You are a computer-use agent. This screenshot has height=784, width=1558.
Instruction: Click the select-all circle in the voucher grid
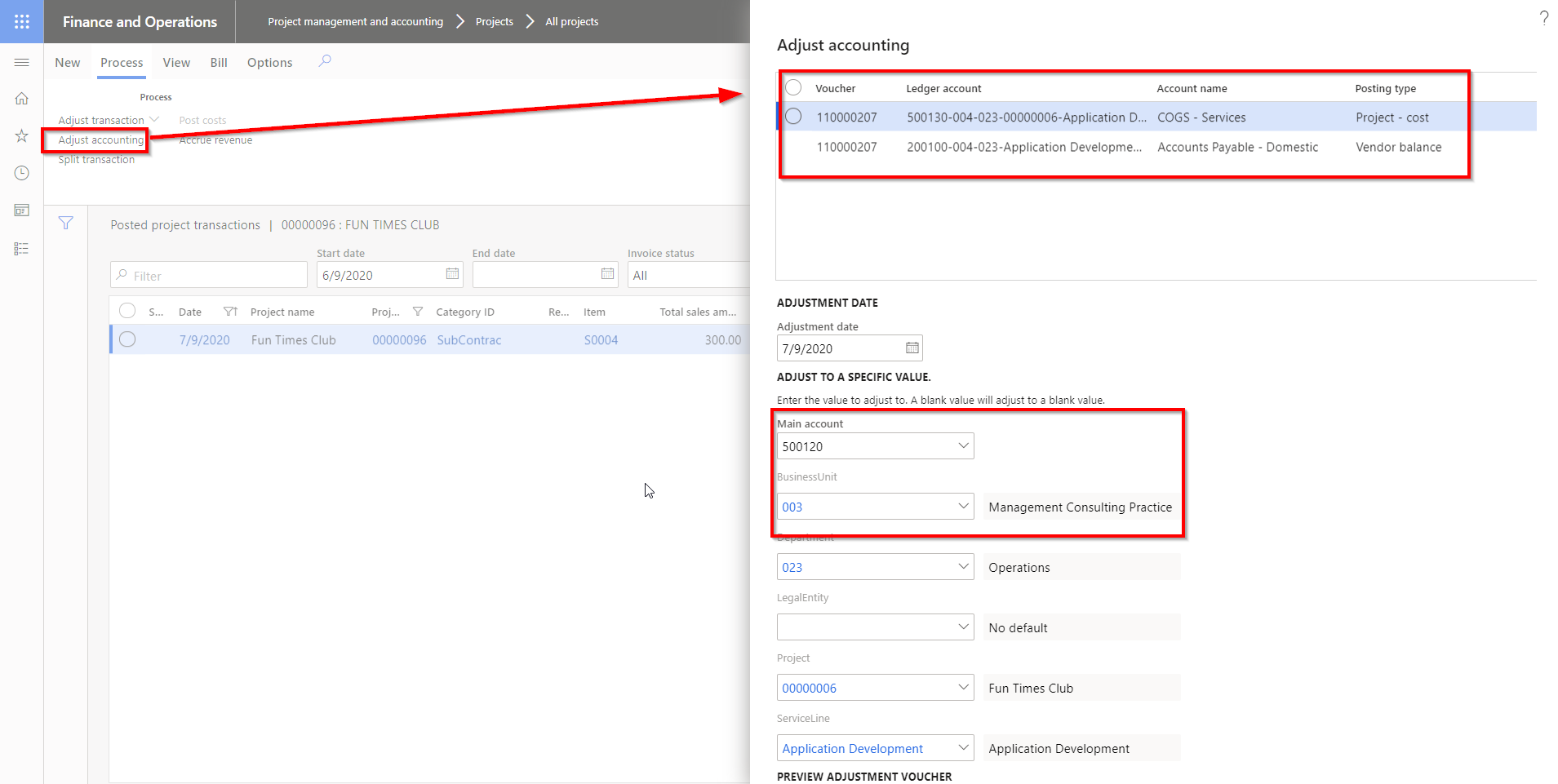pos(792,87)
